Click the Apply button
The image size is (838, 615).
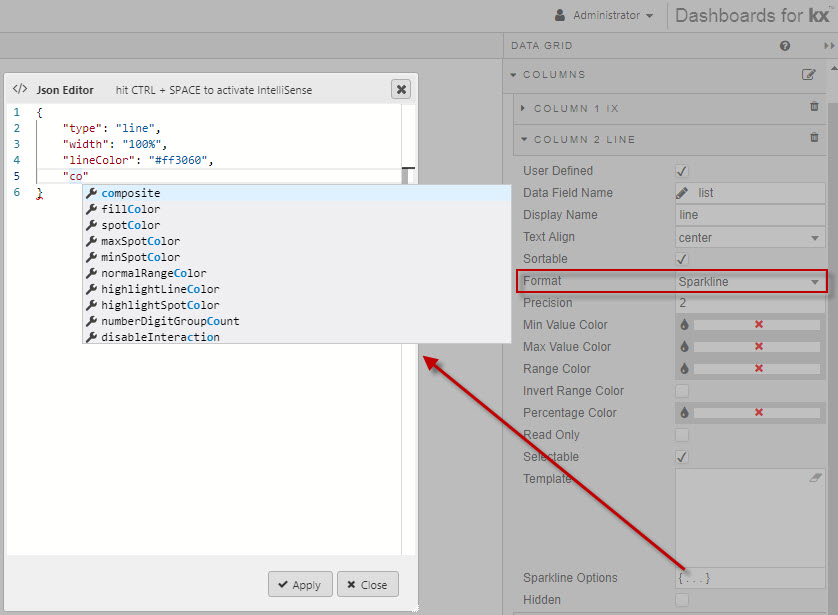299,584
